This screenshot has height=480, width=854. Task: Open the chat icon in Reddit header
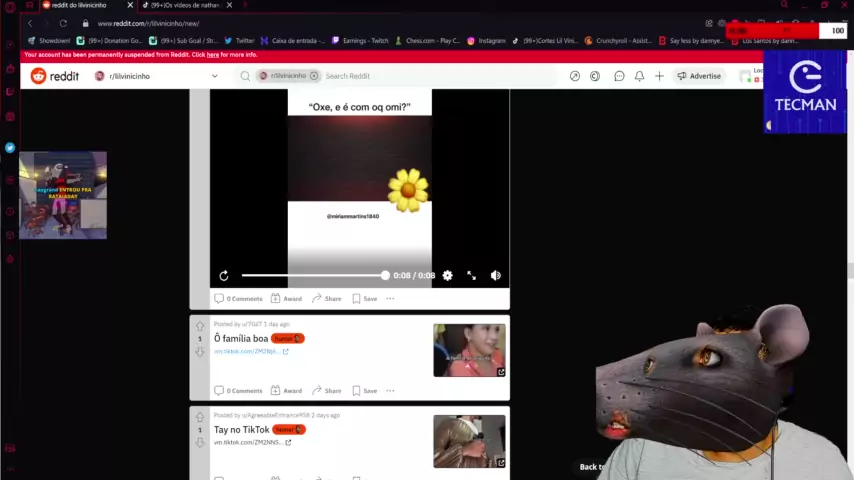[x=619, y=76]
